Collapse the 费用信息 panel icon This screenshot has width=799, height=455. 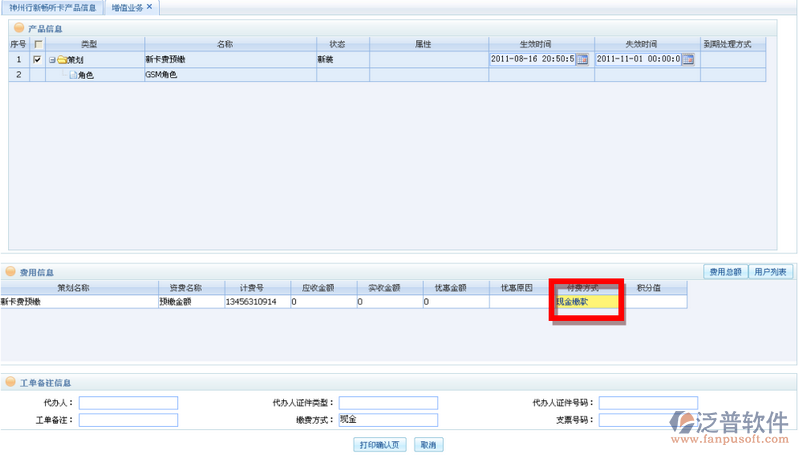click(x=11, y=271)
